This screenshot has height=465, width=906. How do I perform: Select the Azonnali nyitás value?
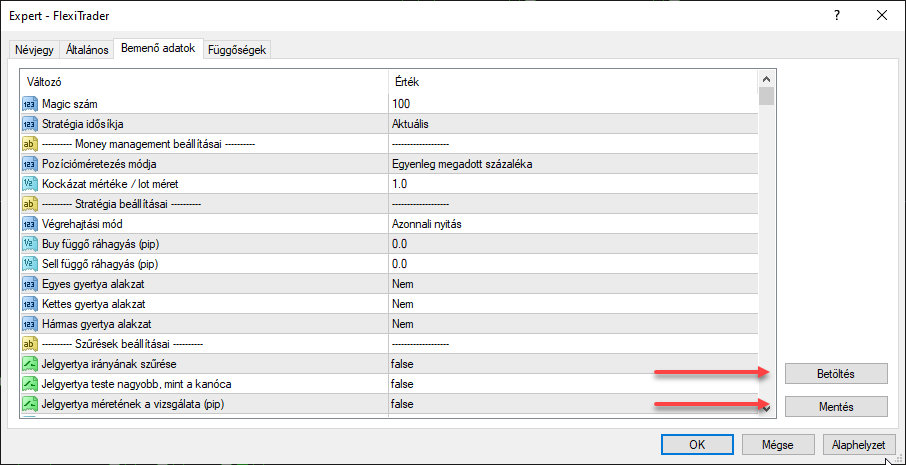(426, 224)
